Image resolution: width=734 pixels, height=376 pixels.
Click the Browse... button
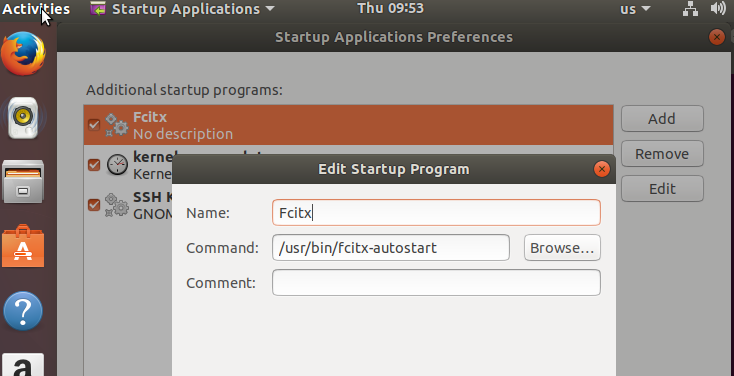(562, 248)
